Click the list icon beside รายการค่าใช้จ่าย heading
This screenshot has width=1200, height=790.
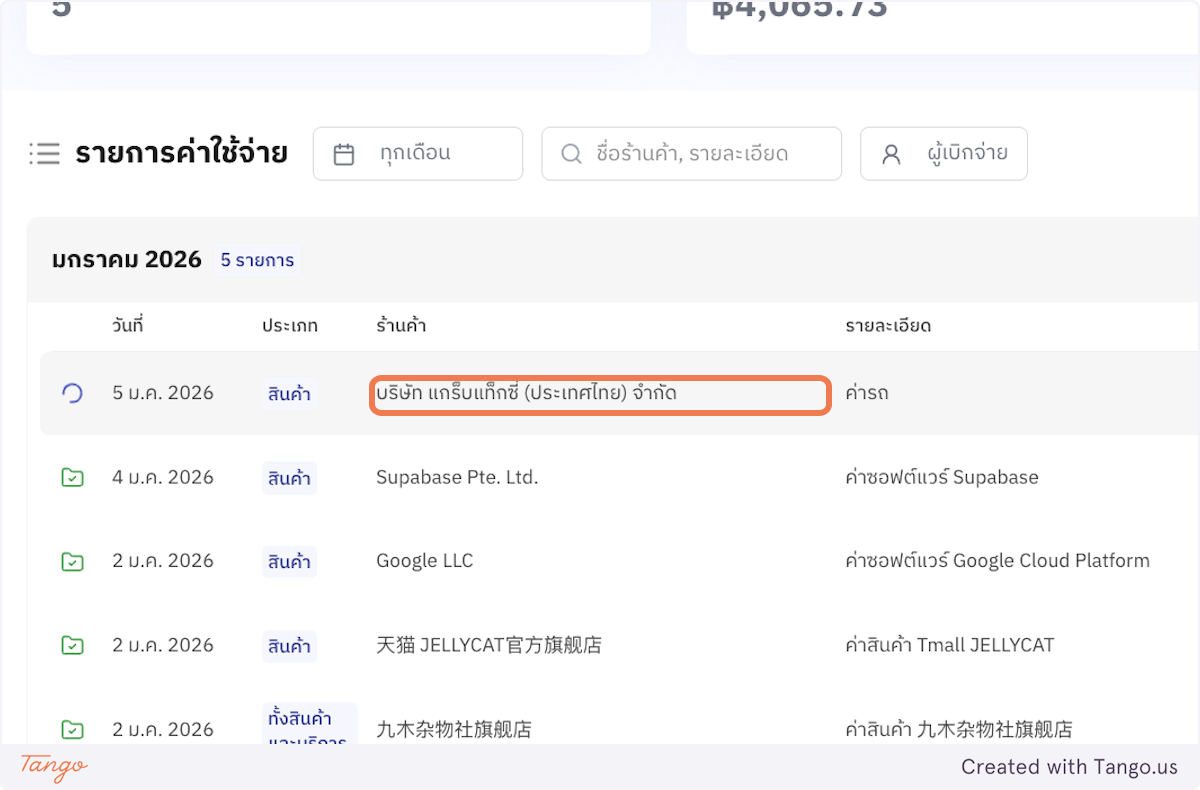click(x=45, y=153)
